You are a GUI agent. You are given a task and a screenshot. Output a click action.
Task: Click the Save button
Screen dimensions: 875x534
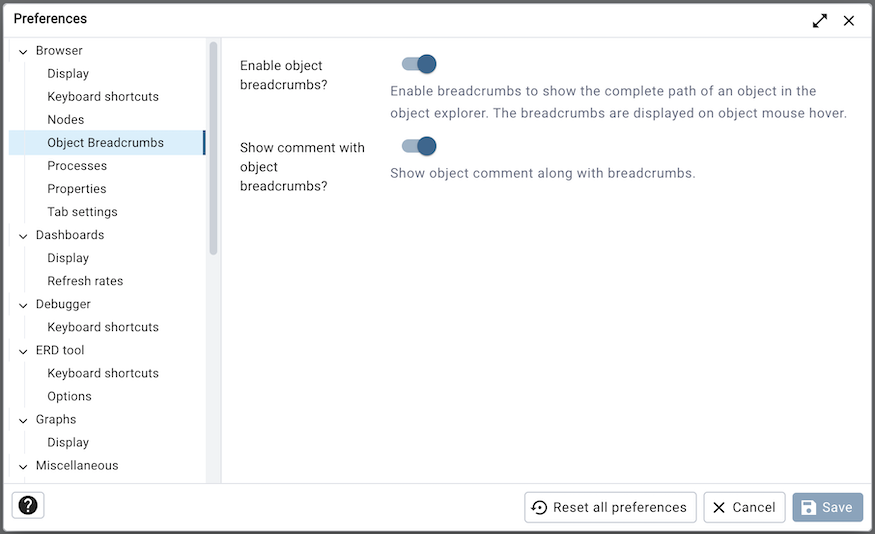828,507
